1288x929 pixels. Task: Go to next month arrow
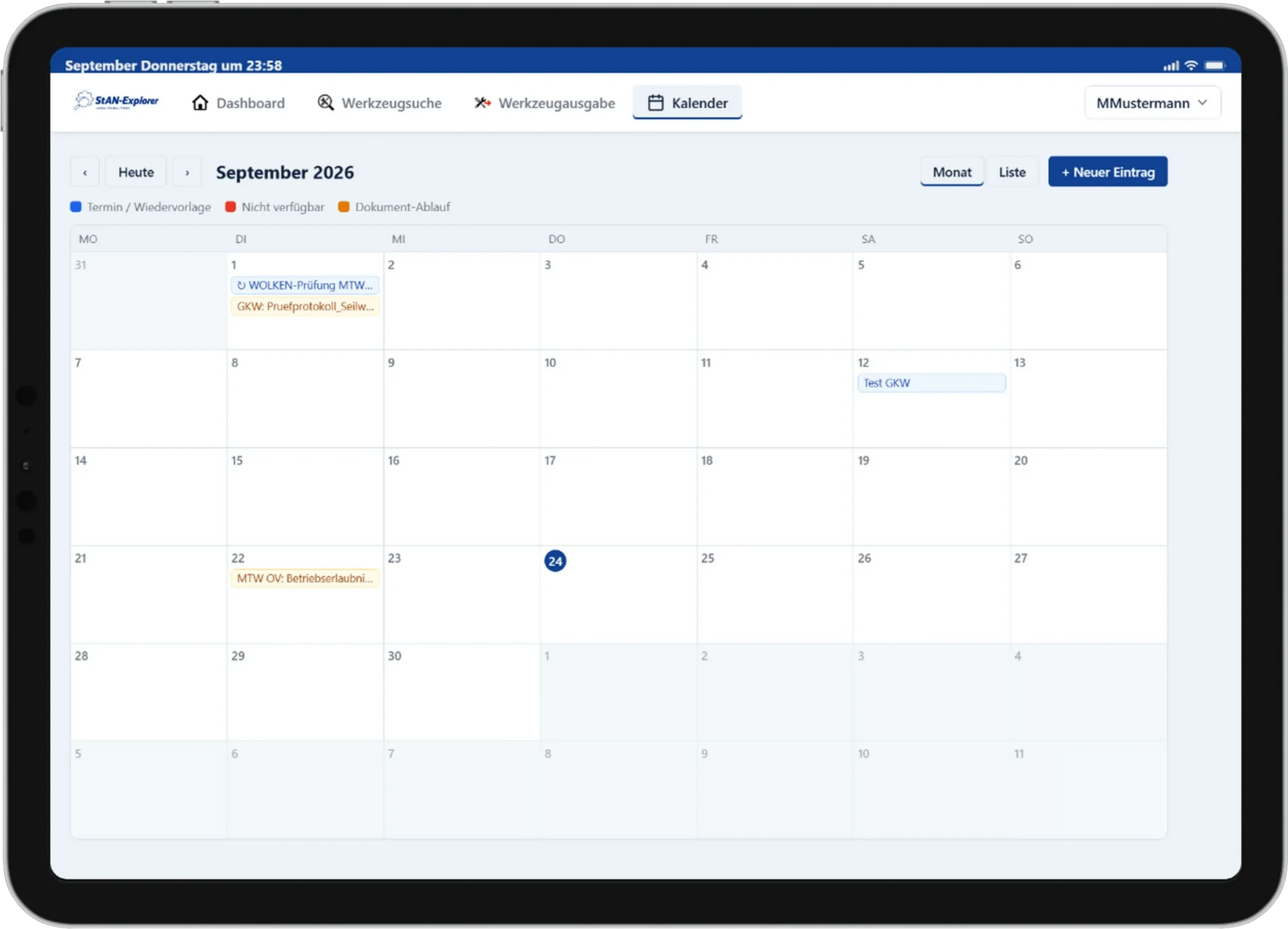coord(187,173)
